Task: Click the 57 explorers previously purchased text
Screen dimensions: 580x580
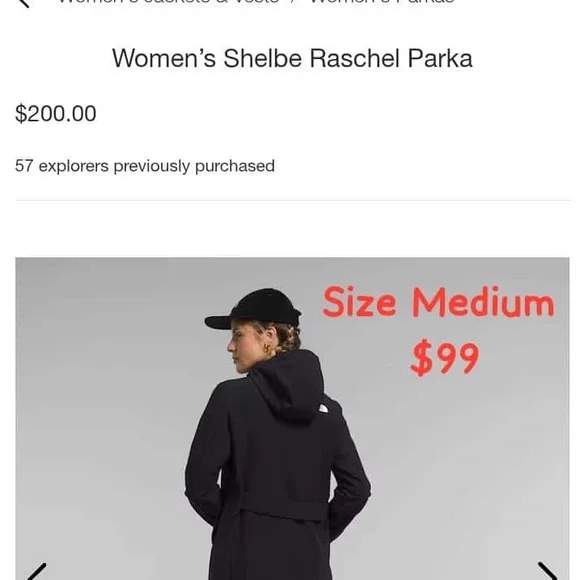Action: click(145, 166)
